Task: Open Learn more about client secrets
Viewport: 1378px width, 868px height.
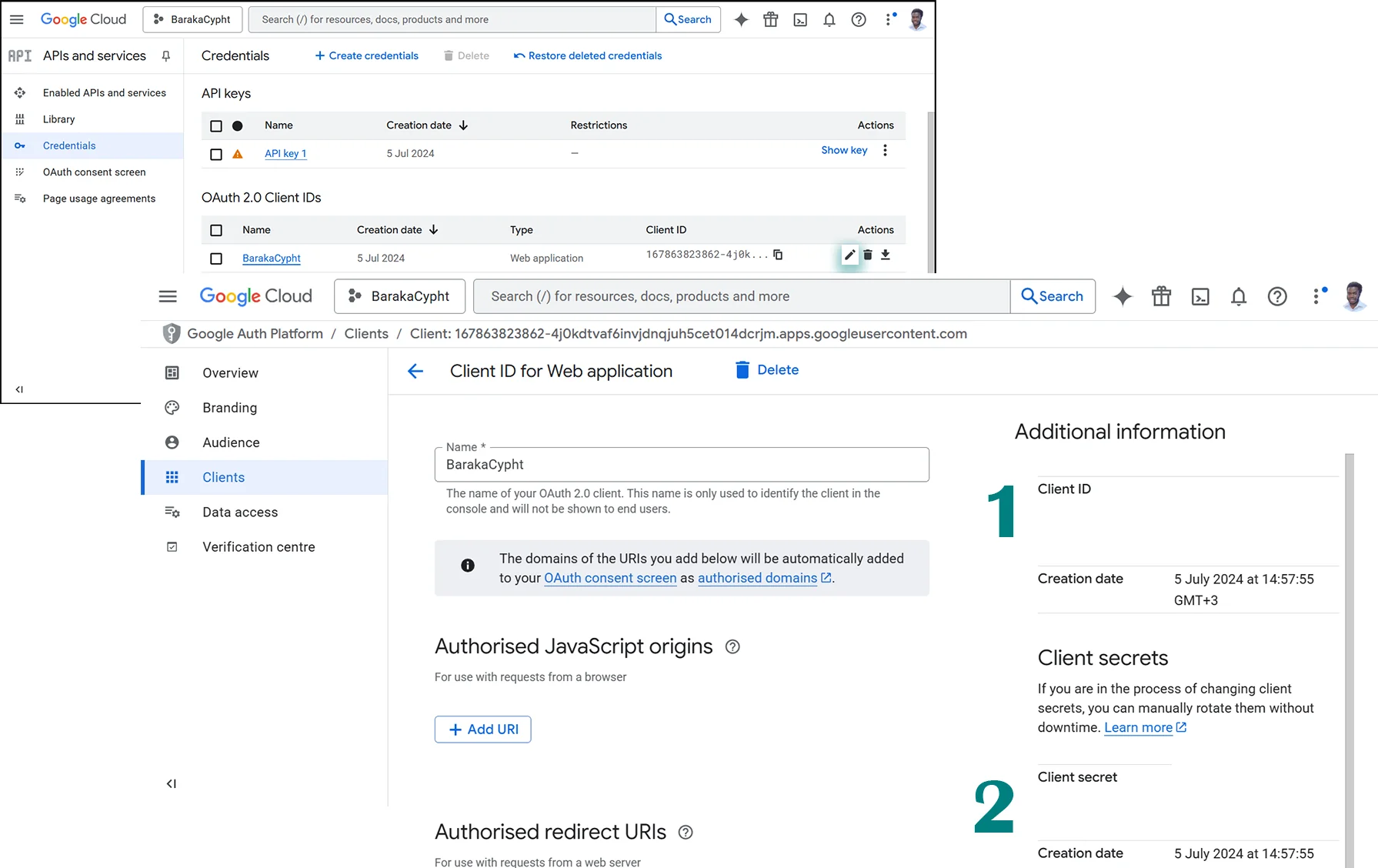Action: click(x=1145, y=728)
